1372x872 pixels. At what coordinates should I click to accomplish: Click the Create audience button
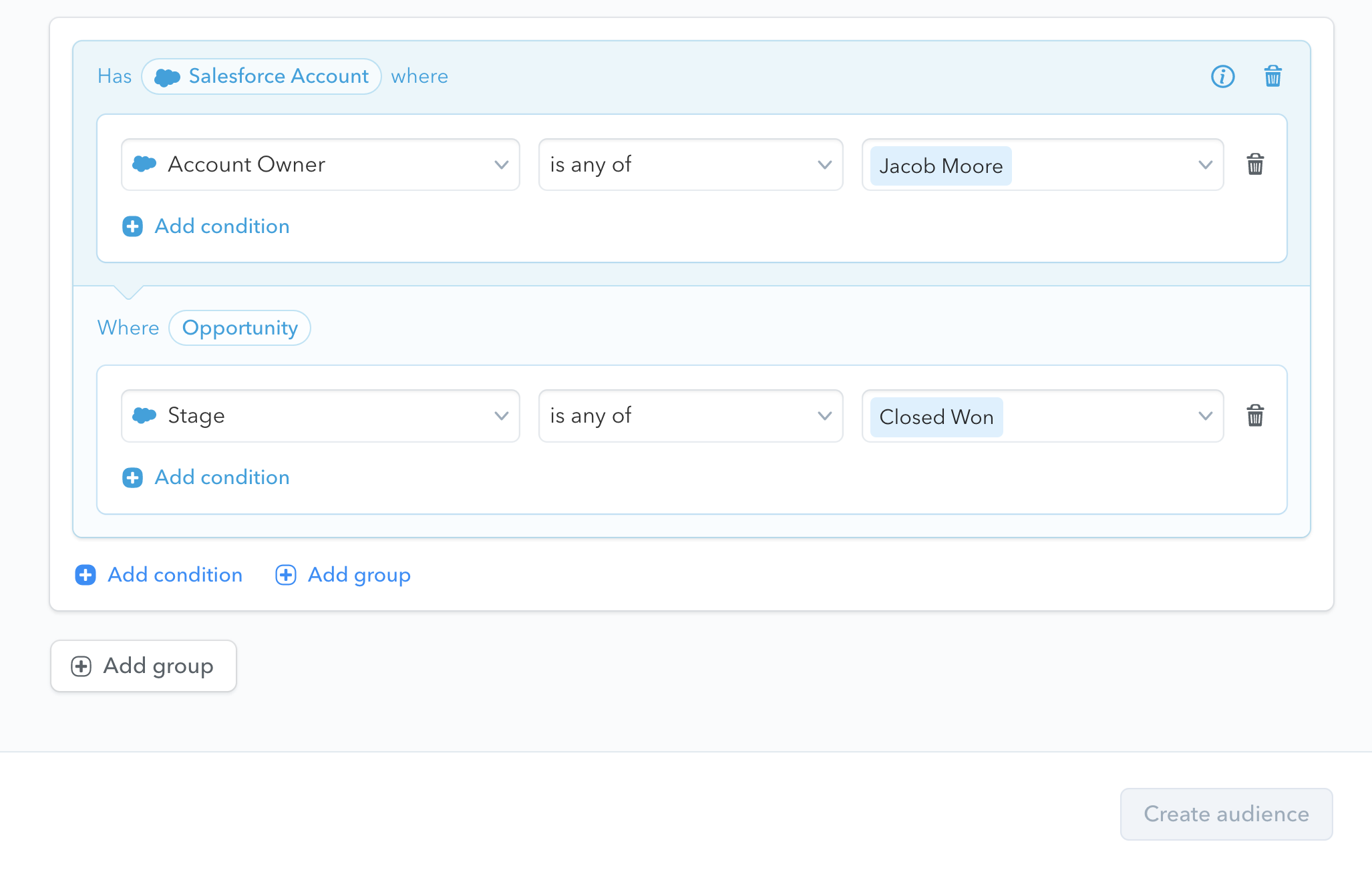click(1226, 814)
